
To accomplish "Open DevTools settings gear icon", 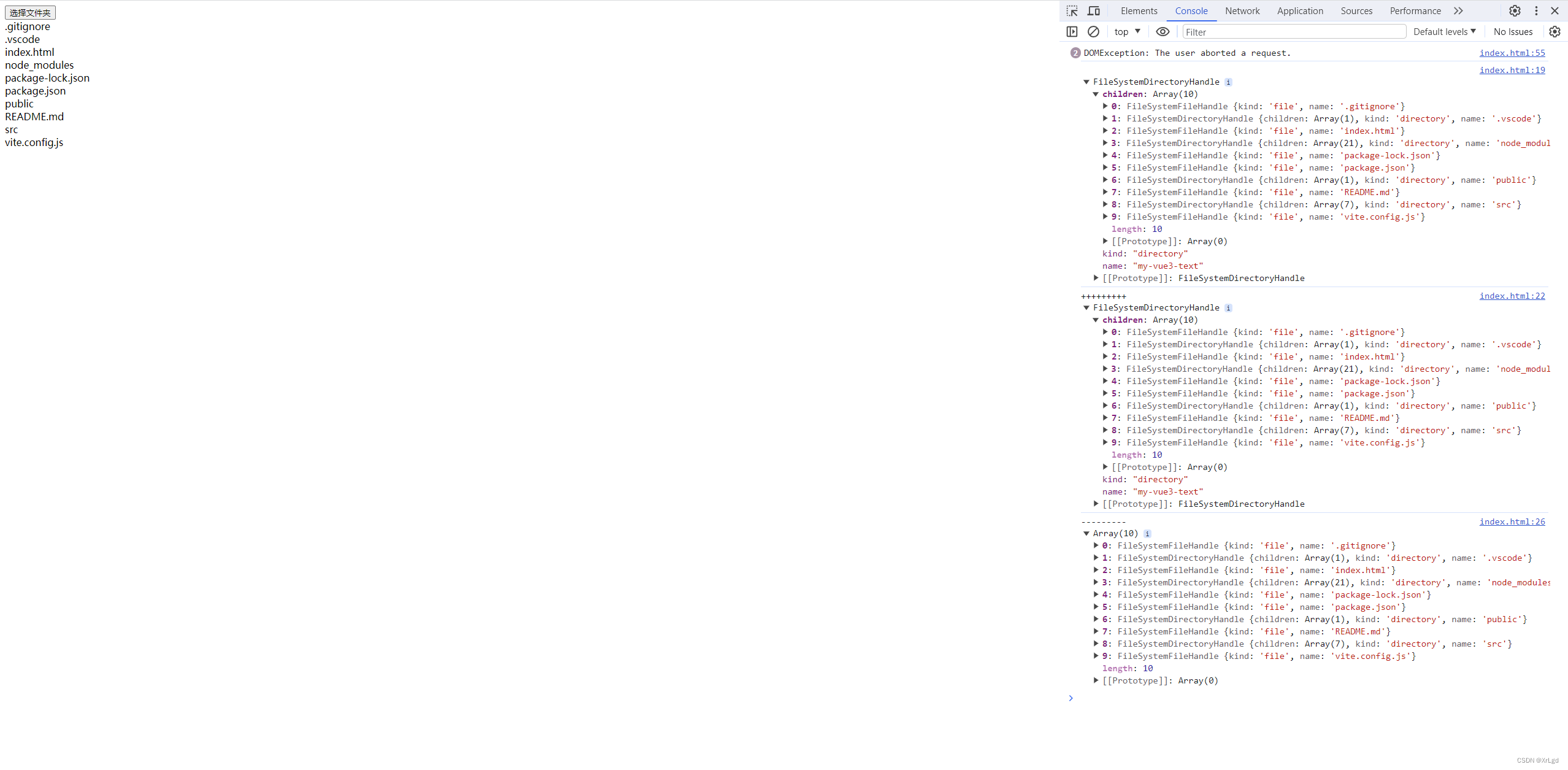I will [x=1515, y=11].
